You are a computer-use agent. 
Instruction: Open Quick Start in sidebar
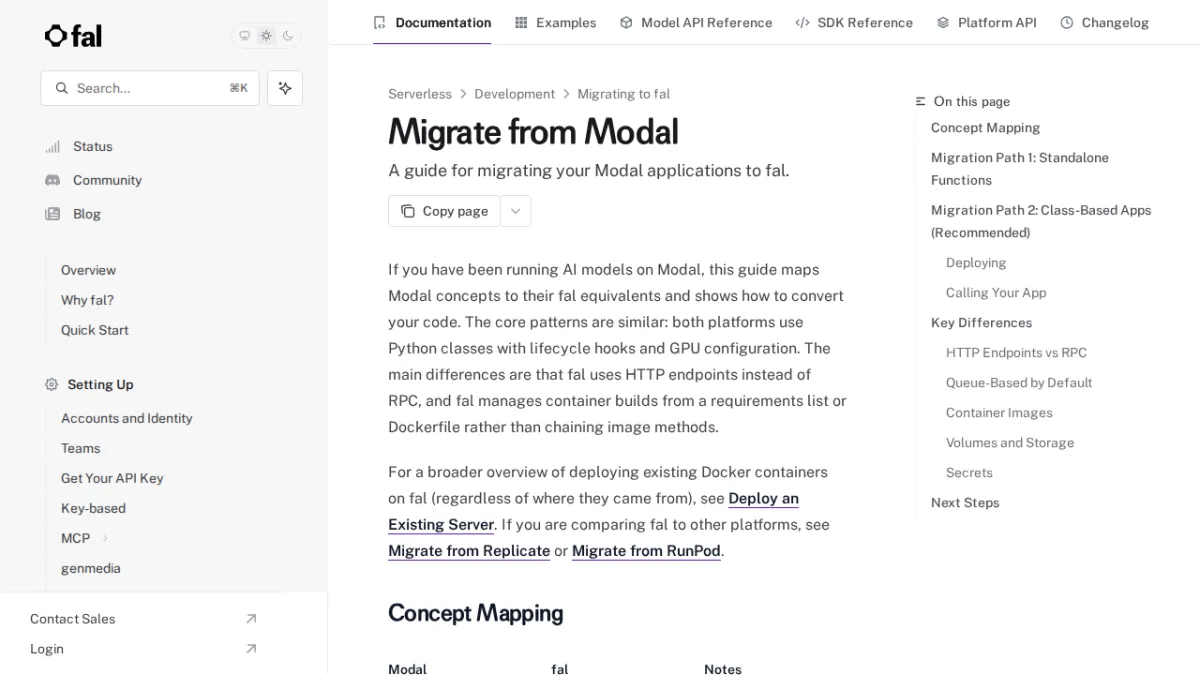point(94,330)
